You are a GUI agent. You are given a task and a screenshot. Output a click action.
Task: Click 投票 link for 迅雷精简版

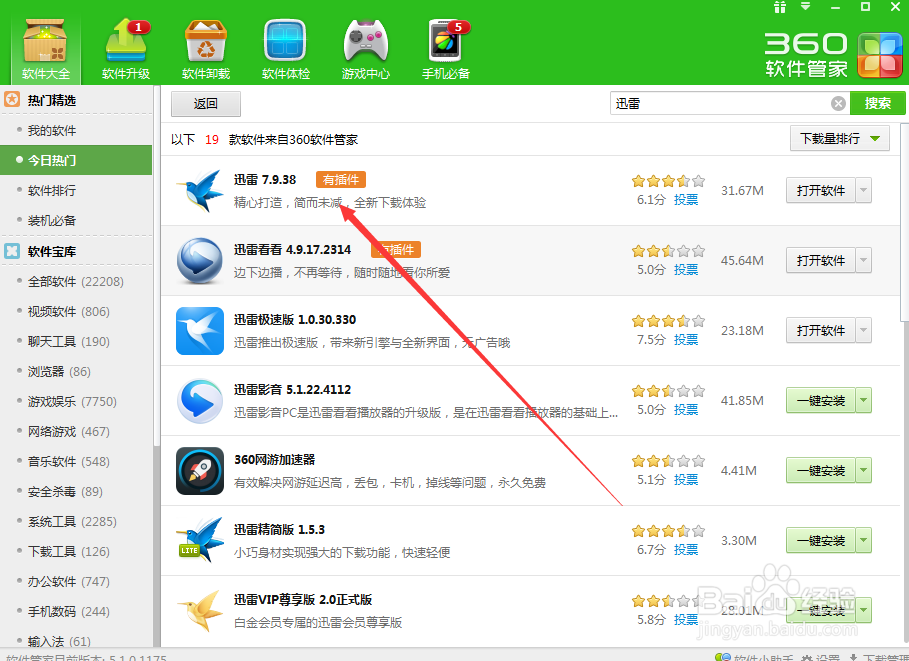686,550
